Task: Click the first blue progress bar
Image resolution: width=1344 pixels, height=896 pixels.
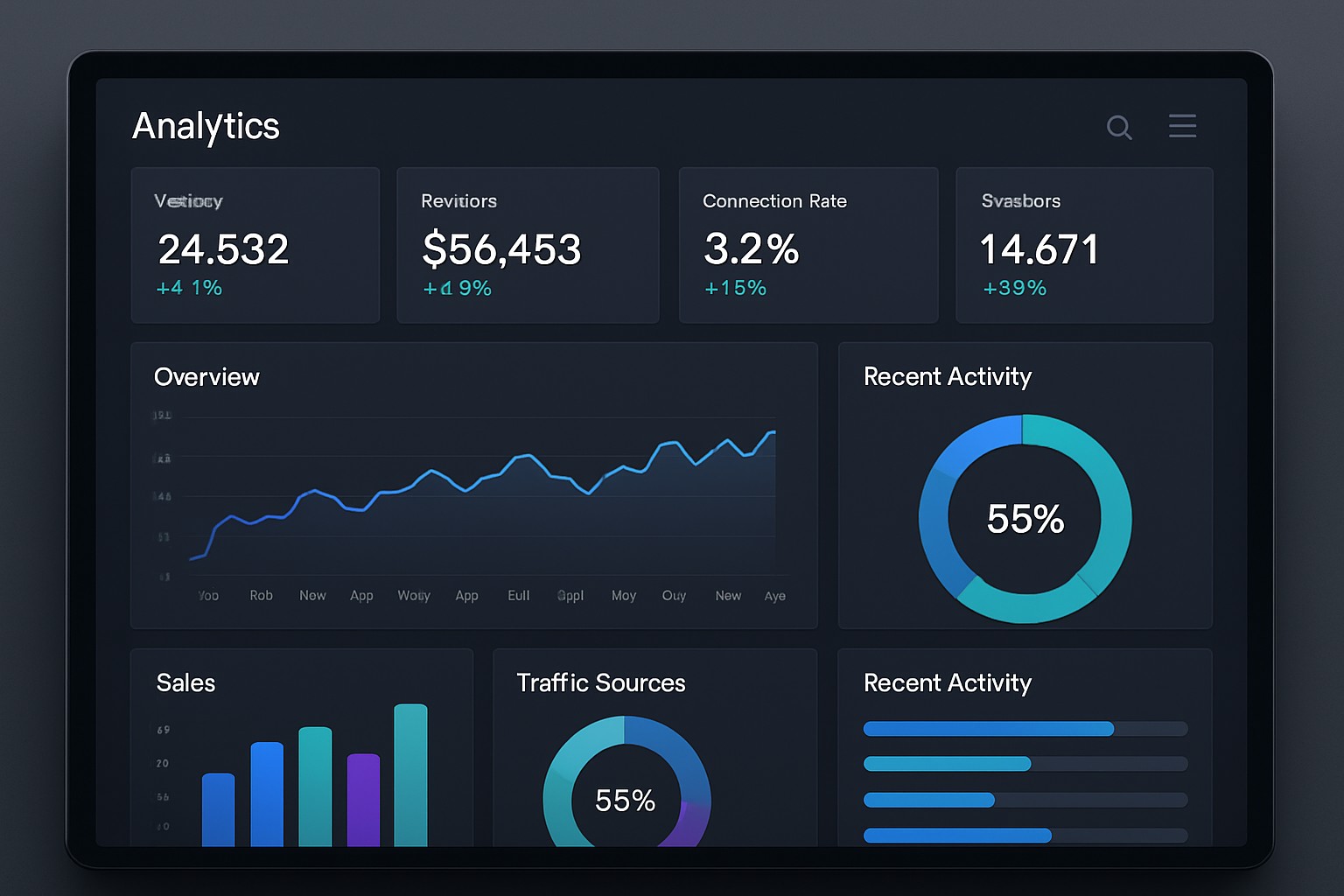Action: pos(988,728)
